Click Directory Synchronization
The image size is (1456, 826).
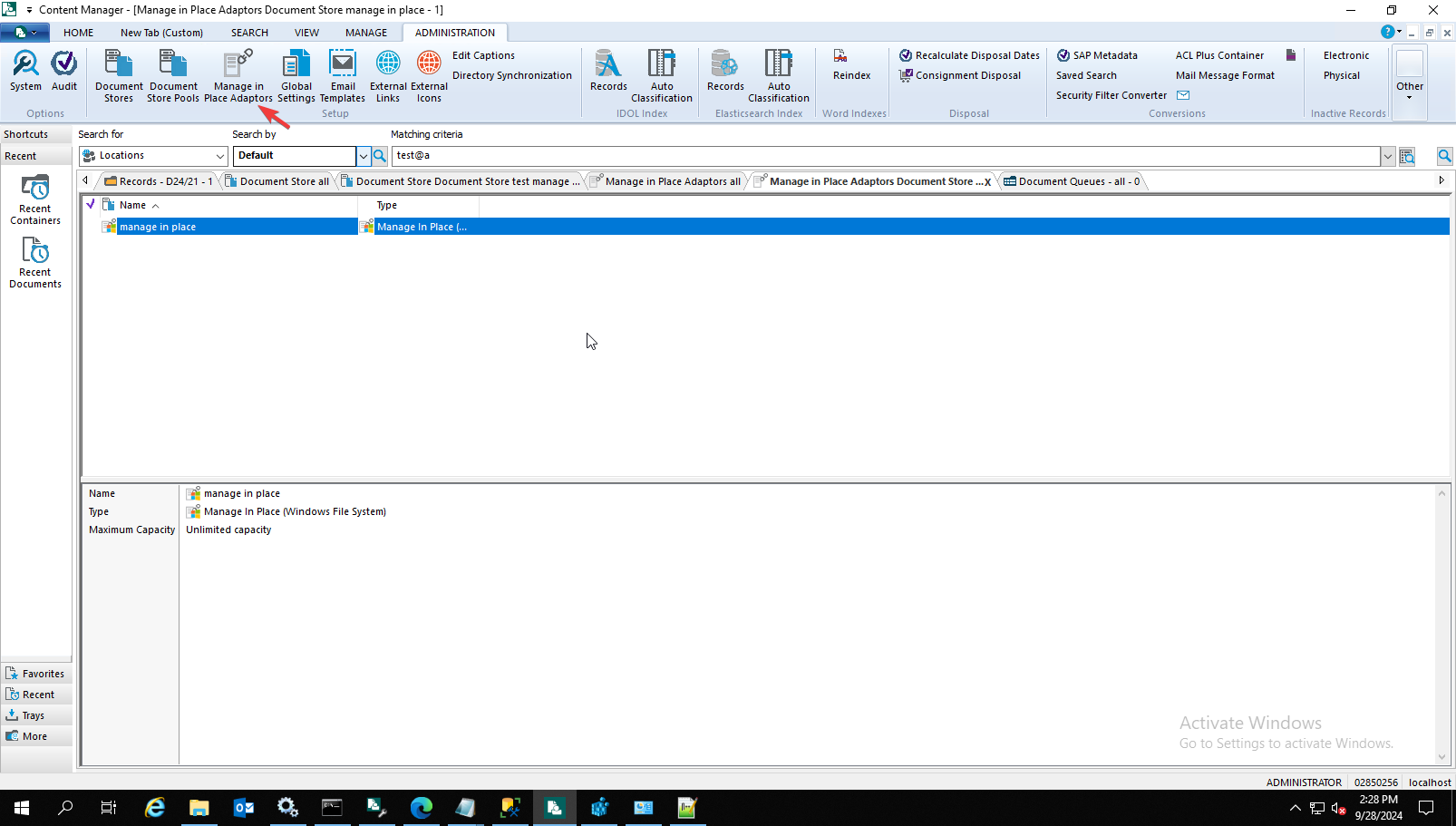[x=512, y=75]
